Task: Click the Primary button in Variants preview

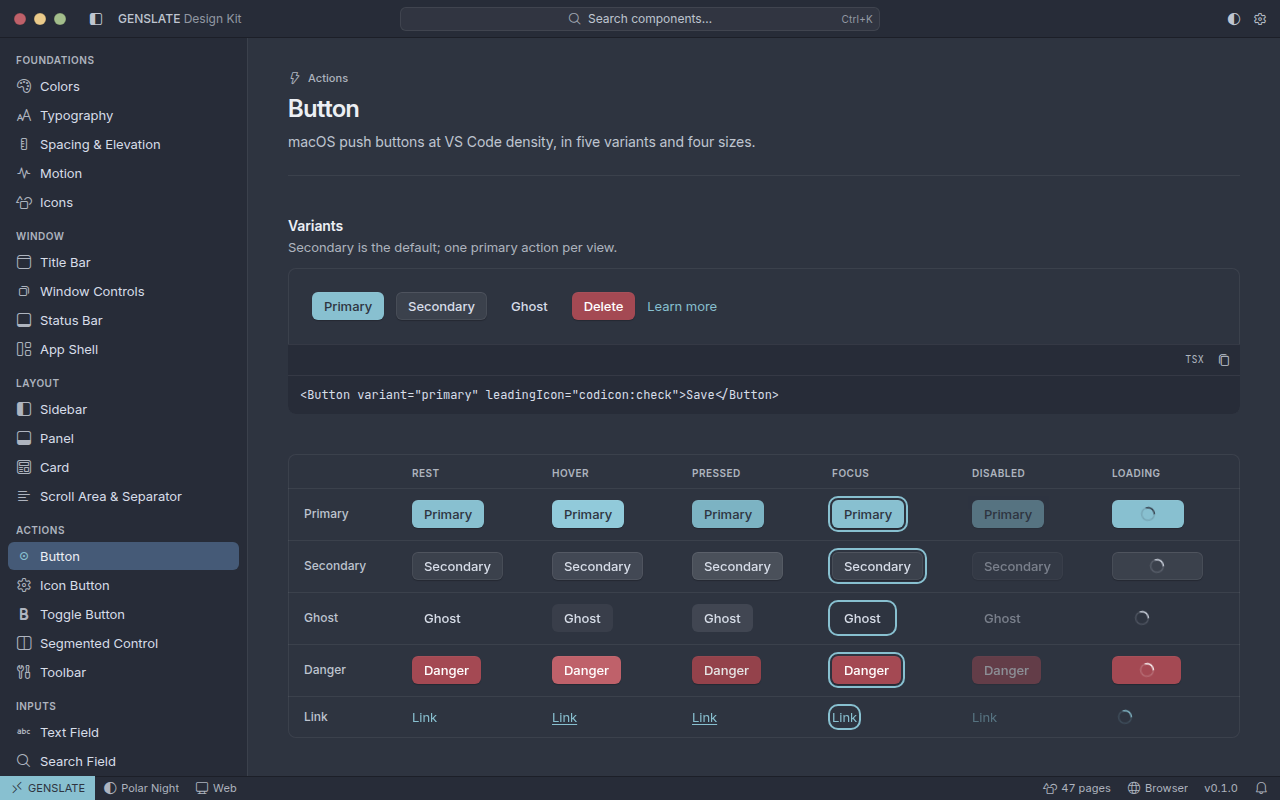Action: click(x=348, y=306)
